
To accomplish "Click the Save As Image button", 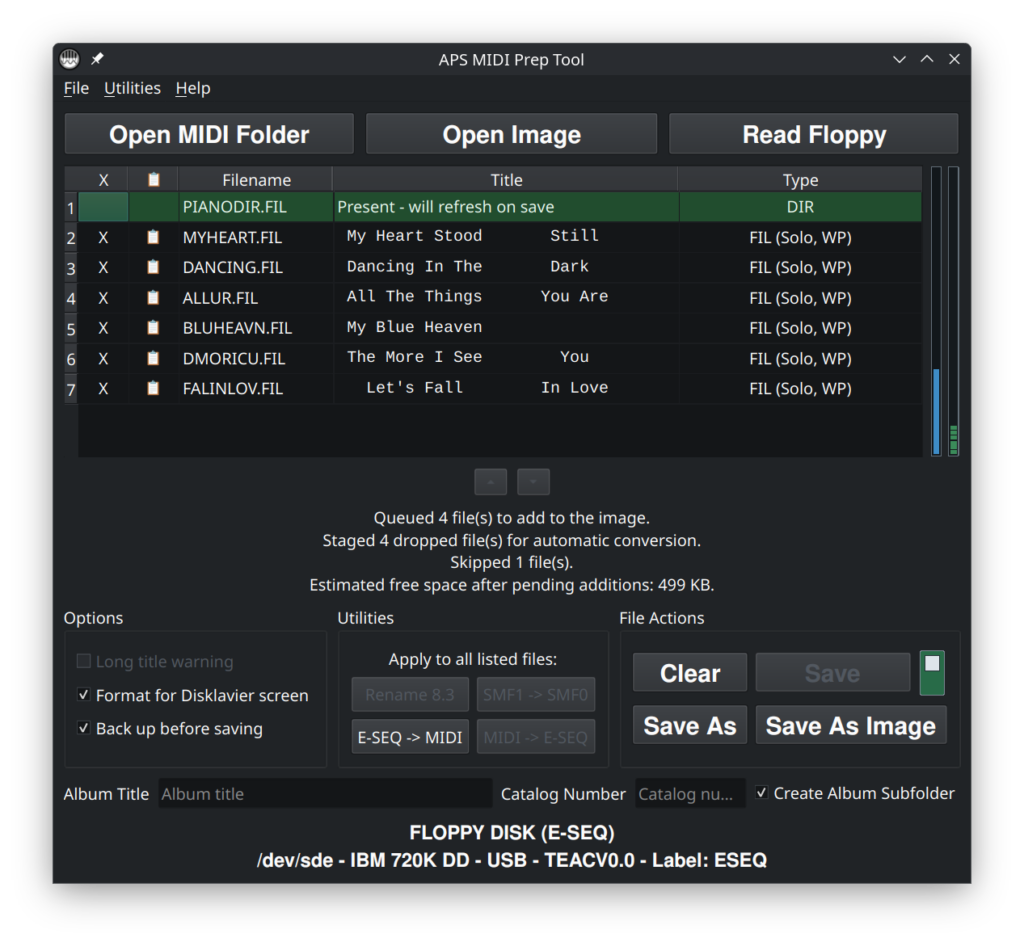I will click(851, 725).
